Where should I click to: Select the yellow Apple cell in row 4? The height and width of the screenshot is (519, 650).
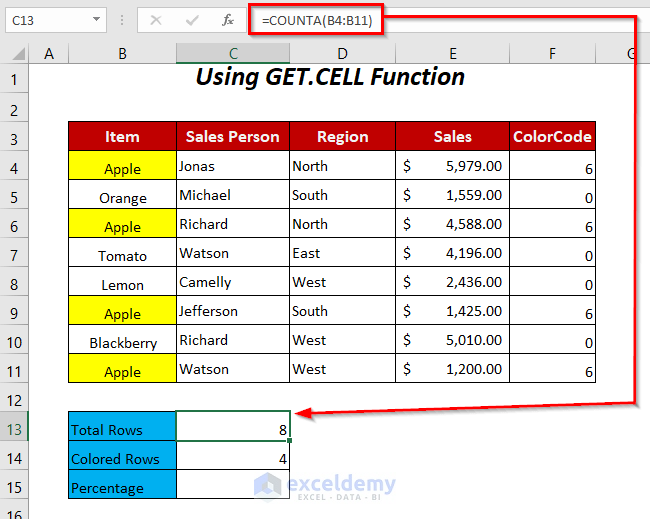click(x=122, y=165)
